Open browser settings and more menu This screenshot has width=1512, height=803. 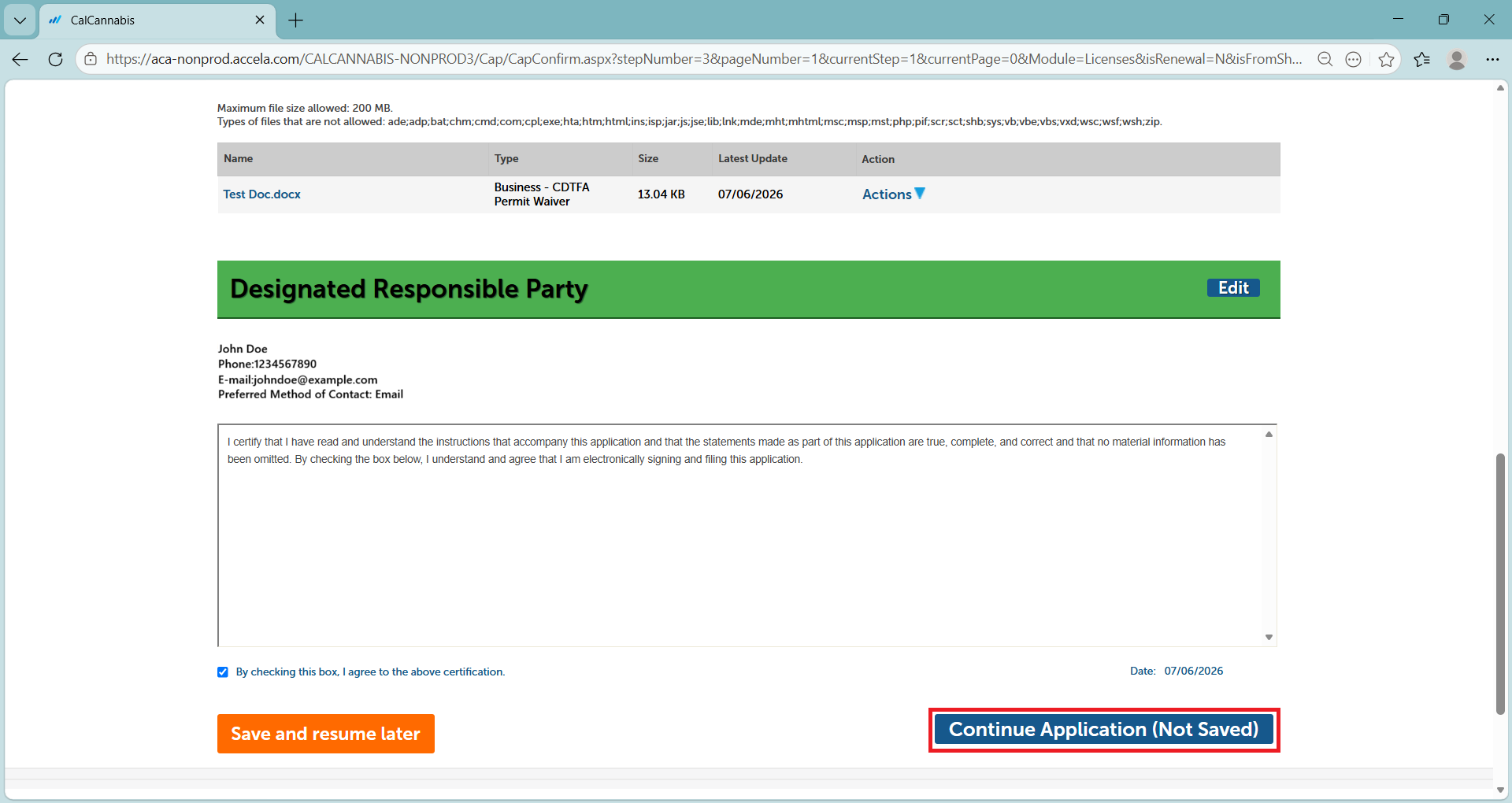(1492, 59)
